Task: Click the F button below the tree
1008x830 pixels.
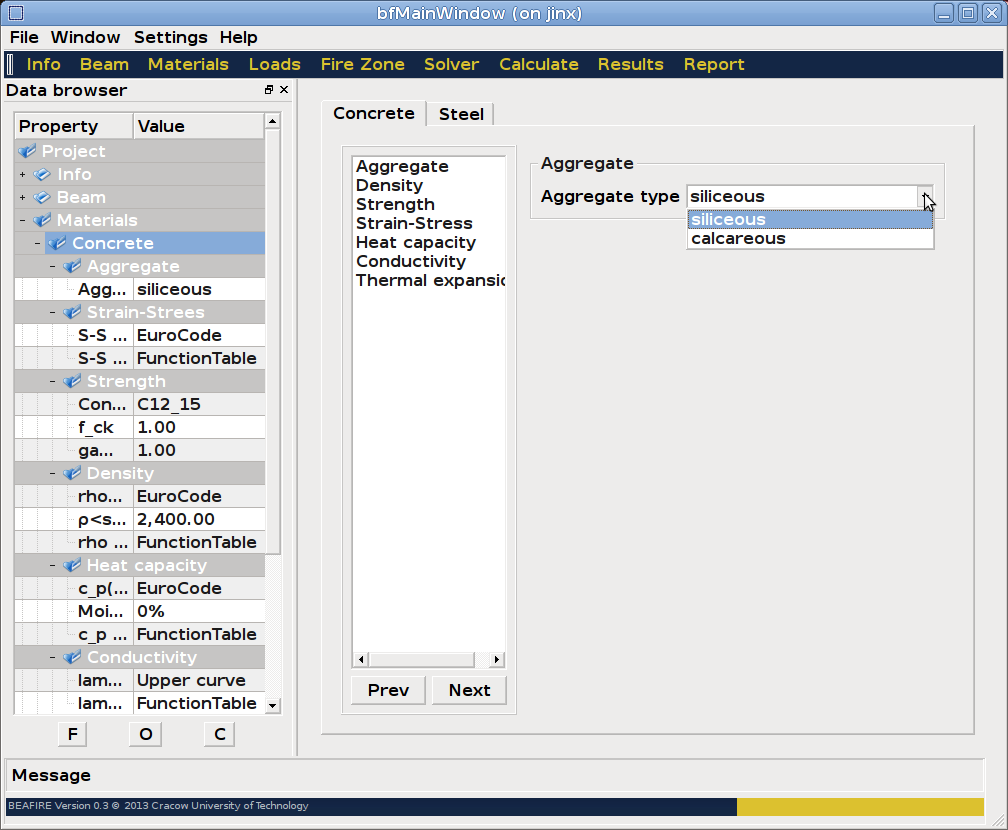Action: pos(72,734)
